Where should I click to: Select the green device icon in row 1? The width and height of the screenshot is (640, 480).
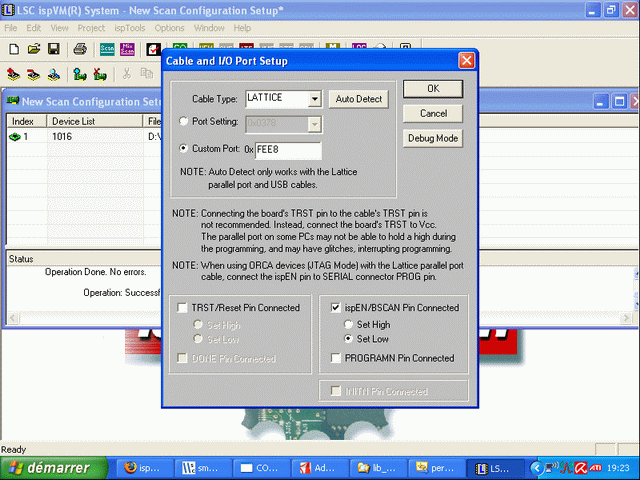15,136
